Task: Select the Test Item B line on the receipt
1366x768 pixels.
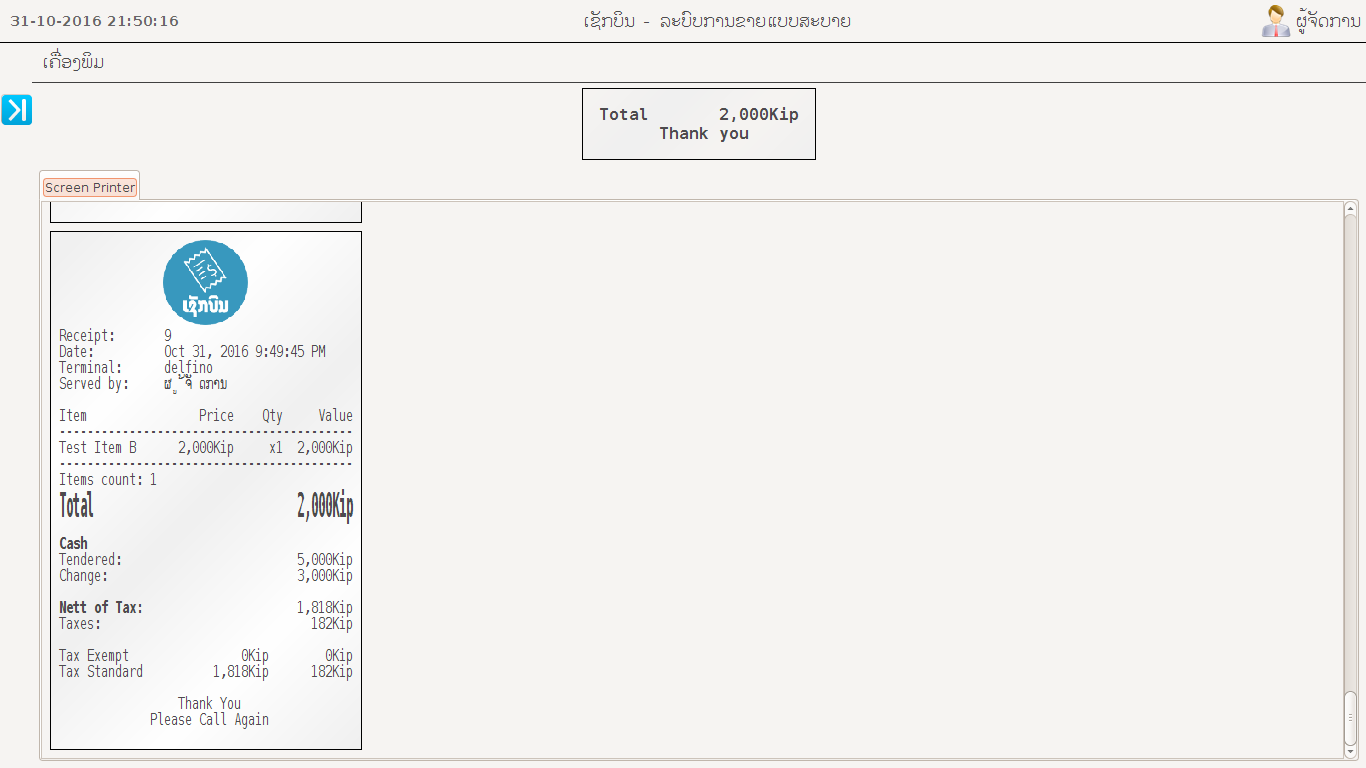Action: coord(98,448)
